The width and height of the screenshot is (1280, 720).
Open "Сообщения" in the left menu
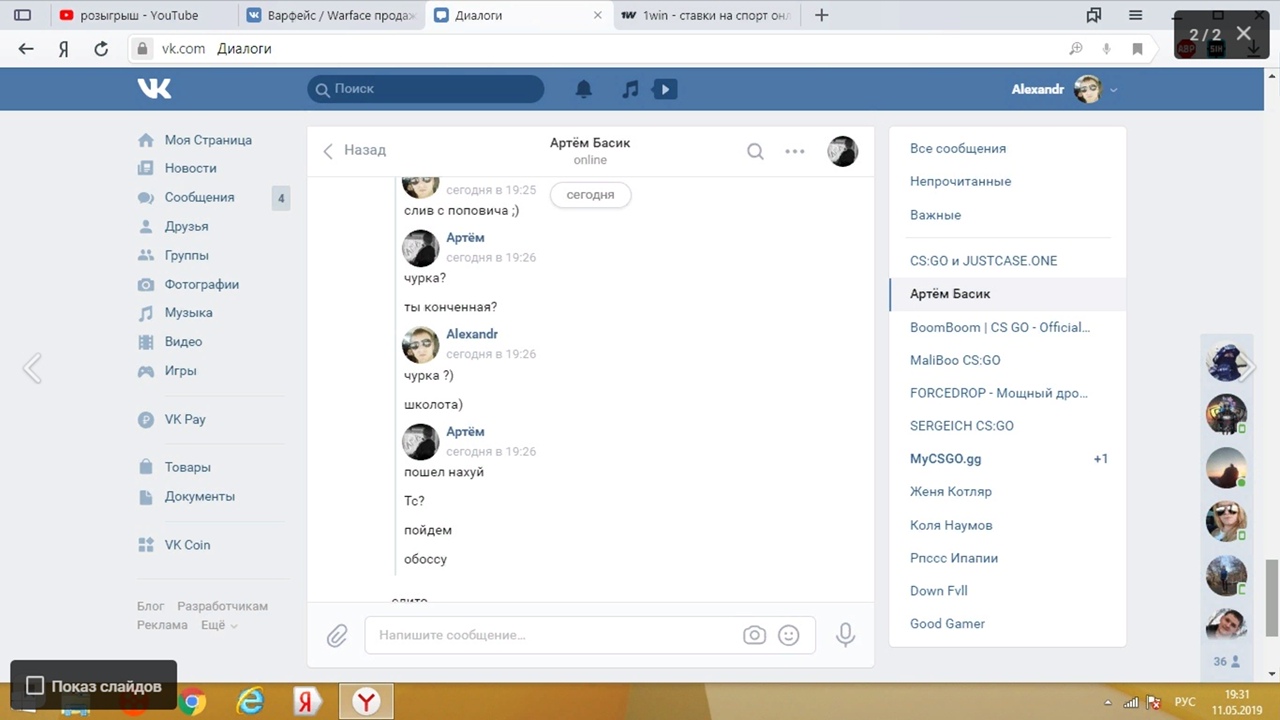199,197
